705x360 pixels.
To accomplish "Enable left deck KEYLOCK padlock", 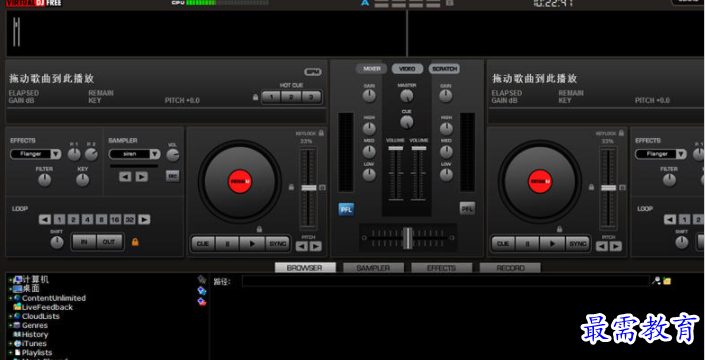I will click(x=321, y=133).
